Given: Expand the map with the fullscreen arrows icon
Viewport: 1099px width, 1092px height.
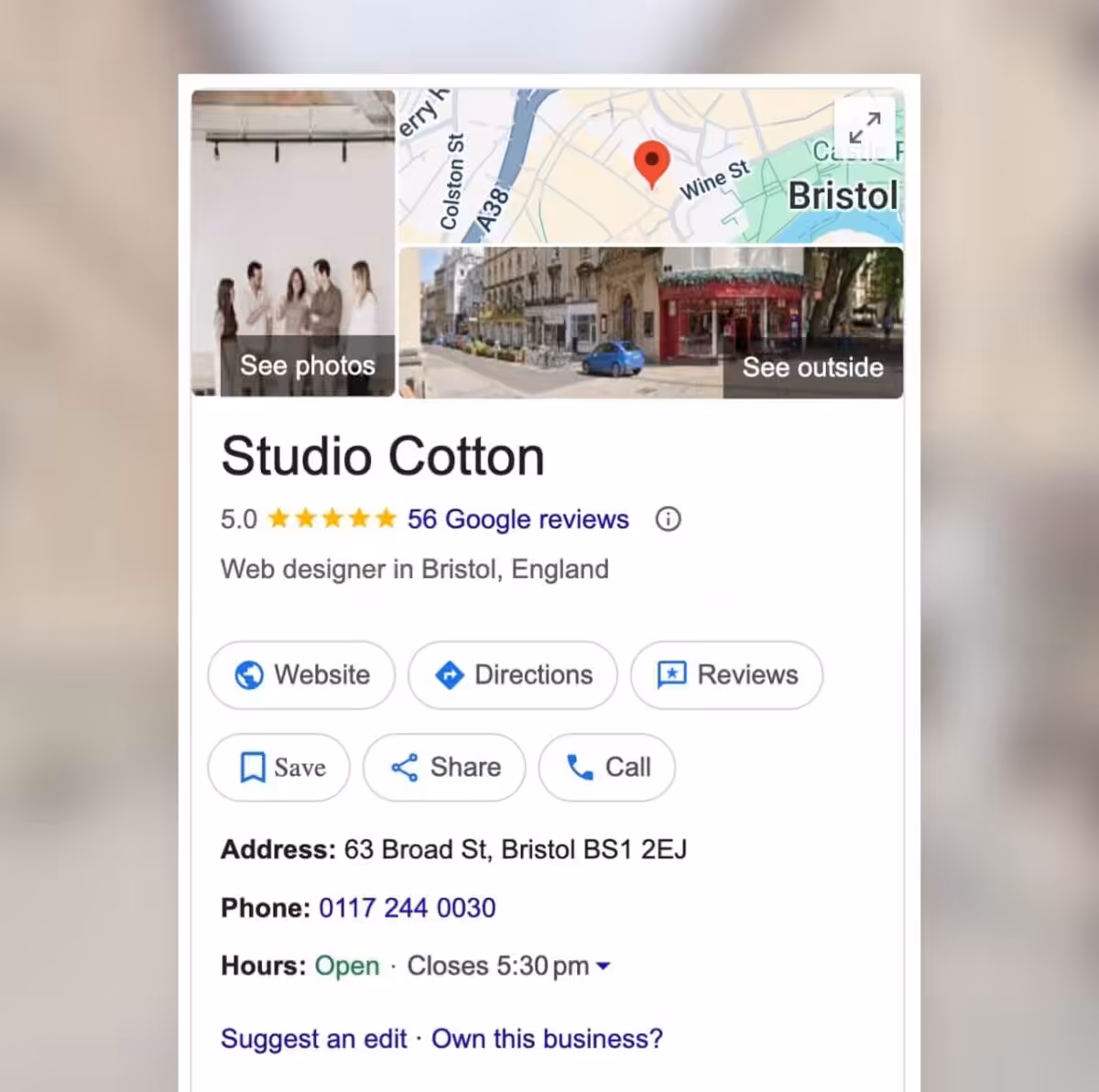Looking at the screenshot, I should tap(865, 128).
